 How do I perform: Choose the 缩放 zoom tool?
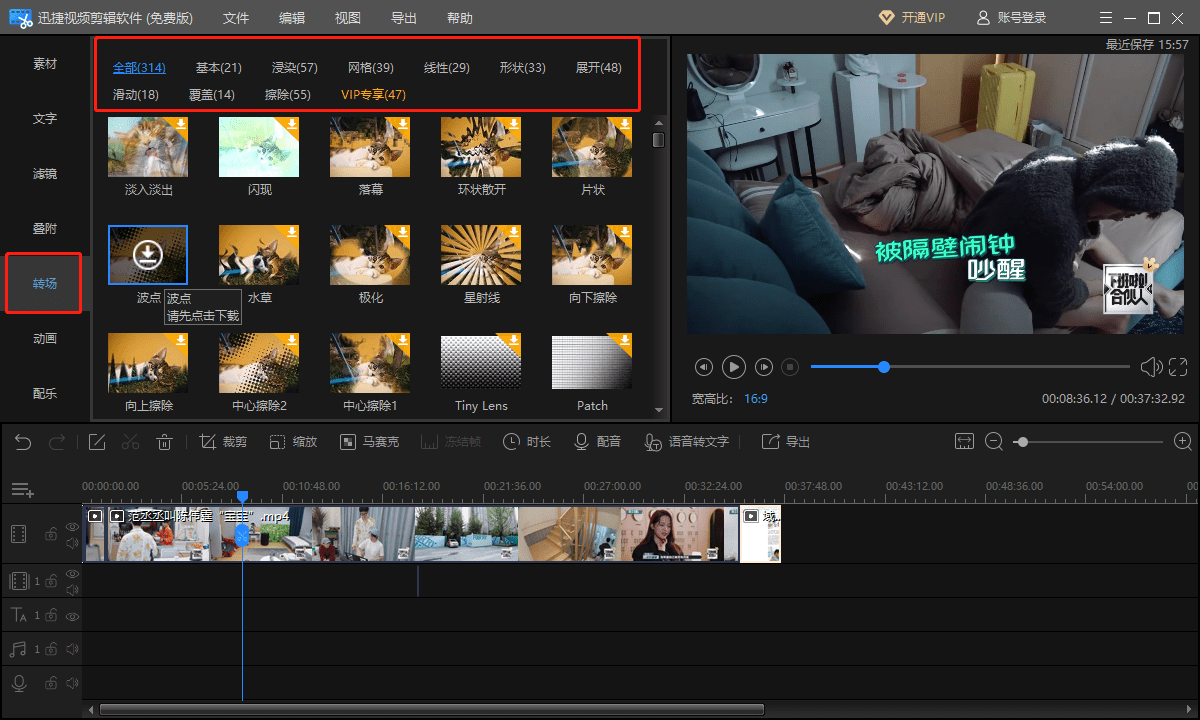293,442
